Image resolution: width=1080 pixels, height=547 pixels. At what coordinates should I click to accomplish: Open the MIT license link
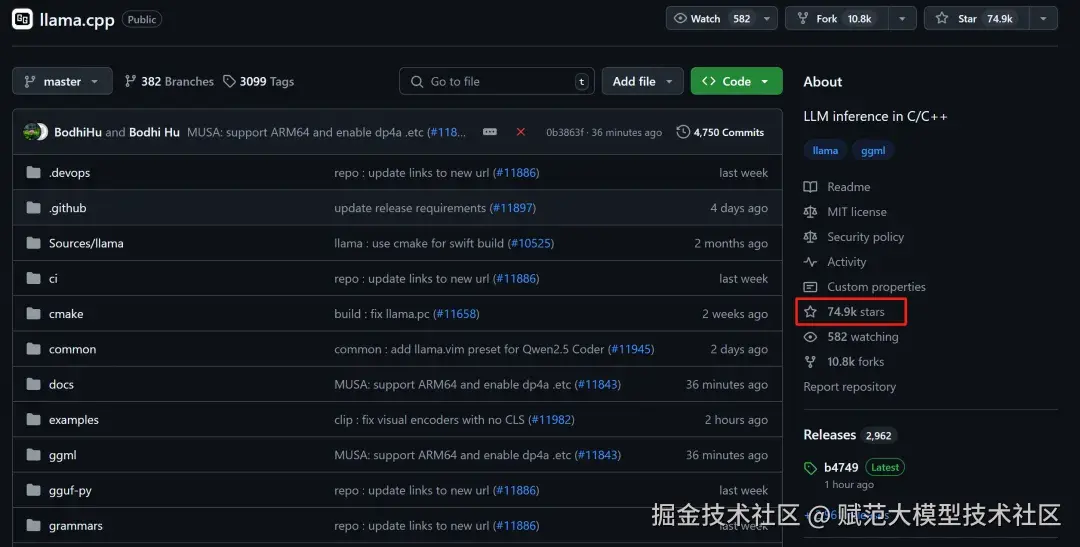(x=857, y=212)
